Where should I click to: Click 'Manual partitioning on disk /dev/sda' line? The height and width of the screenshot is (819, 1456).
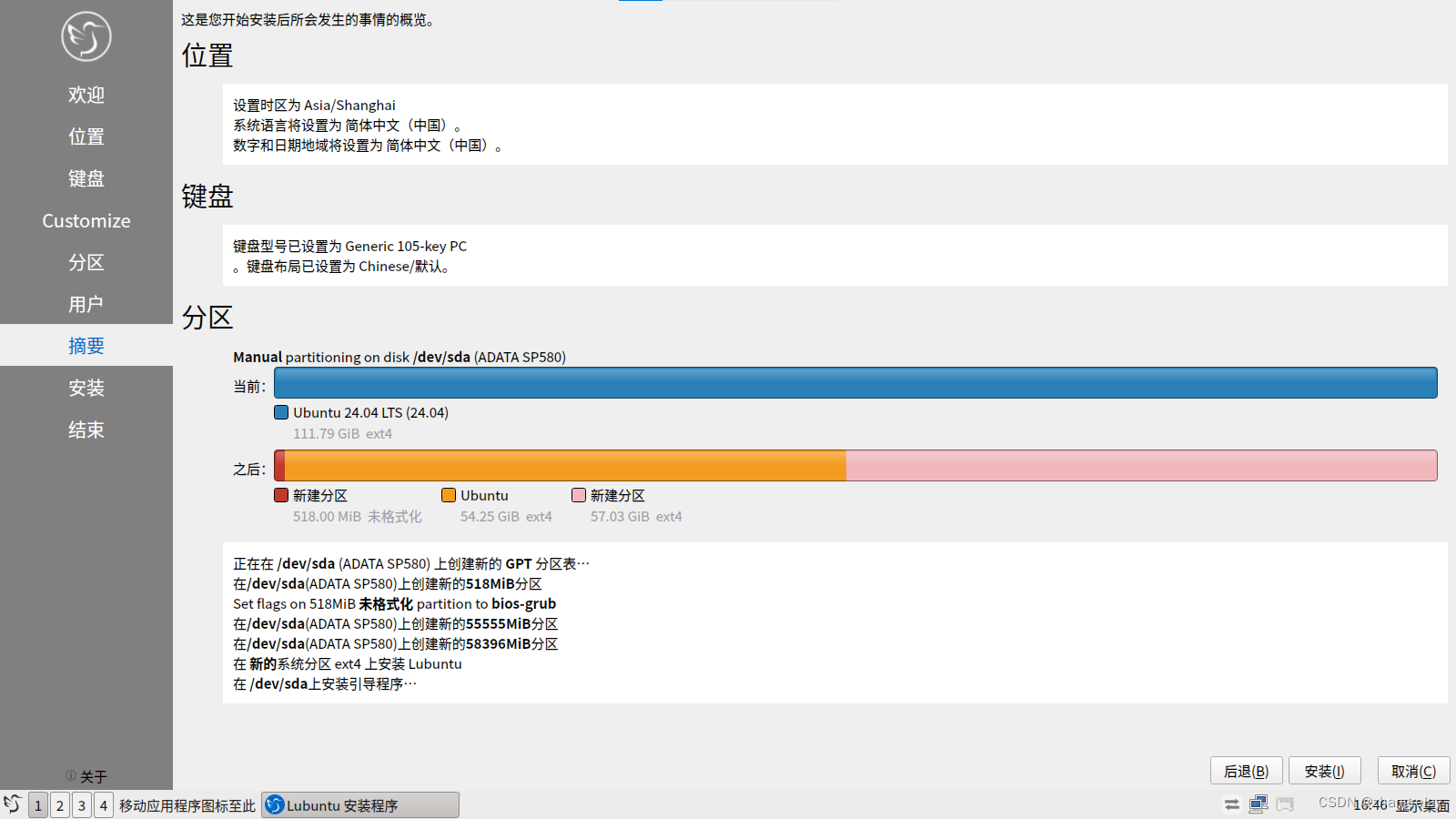(399, 357)
